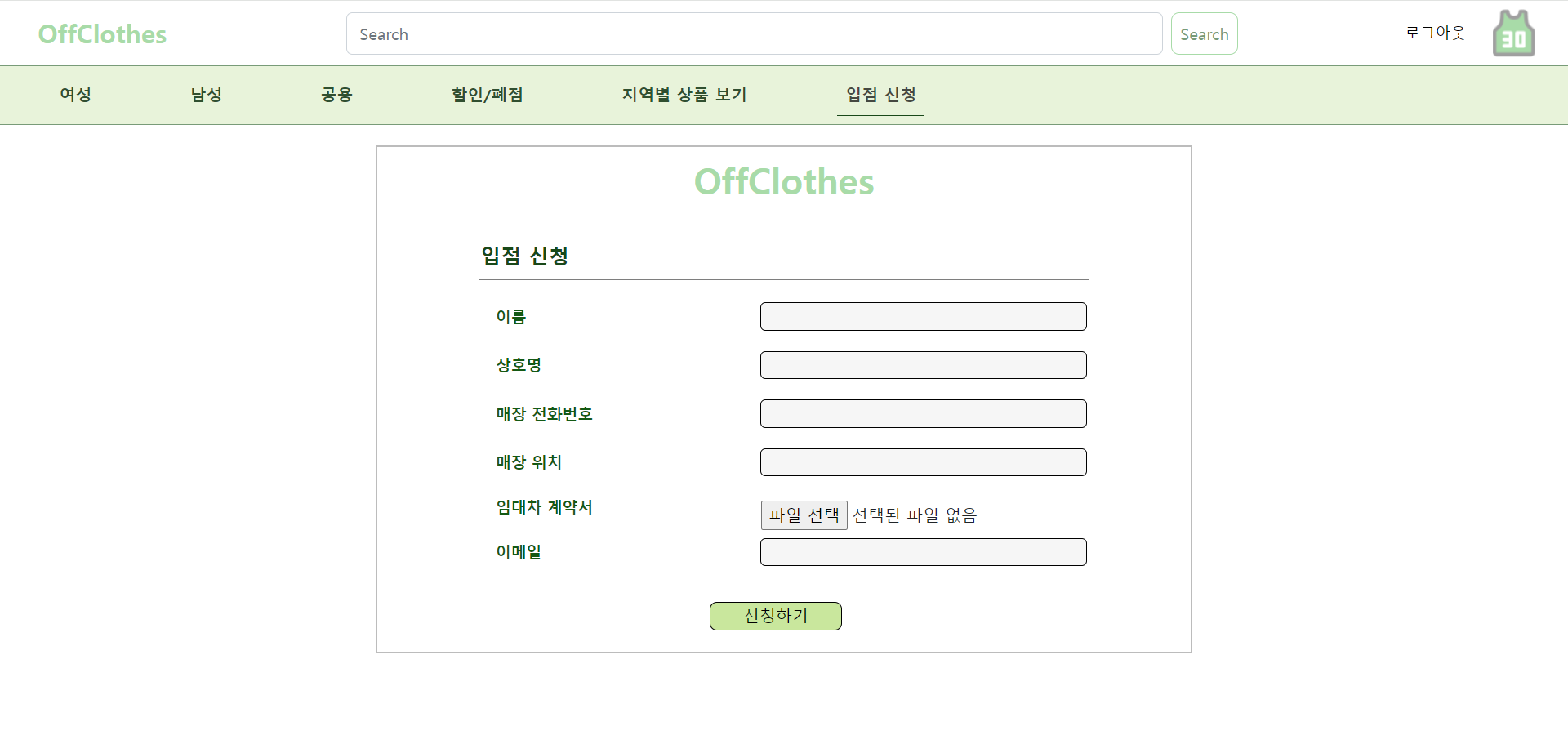Open the 여성 category menu
Viewport: 1568px width, 753px height.
point(74,95)
